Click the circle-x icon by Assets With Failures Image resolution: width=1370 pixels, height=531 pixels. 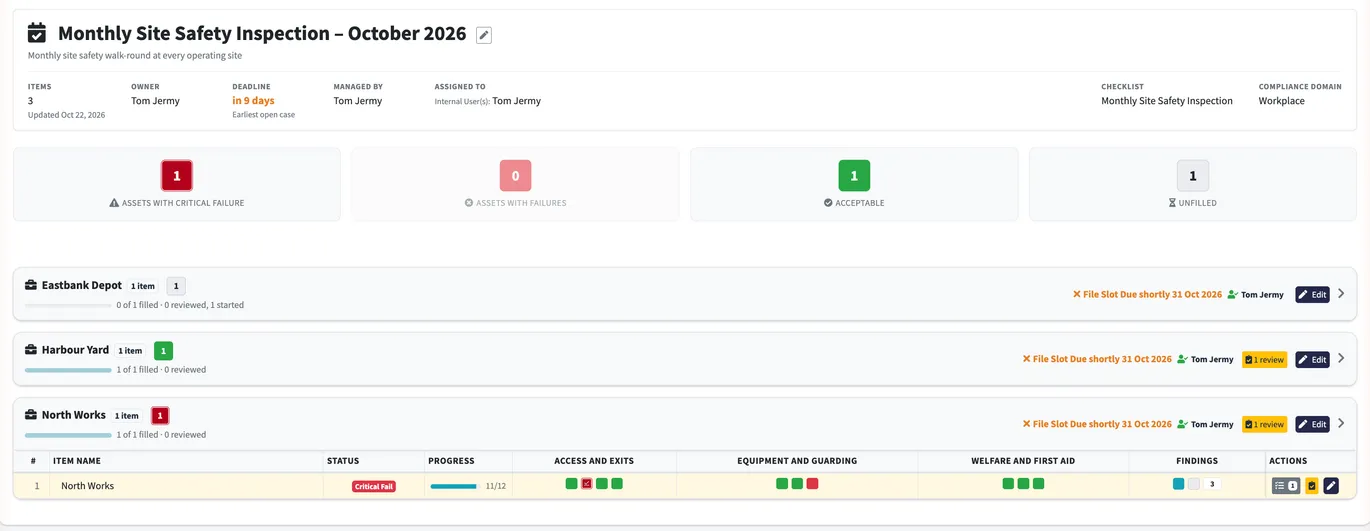(x=469, y=203)
